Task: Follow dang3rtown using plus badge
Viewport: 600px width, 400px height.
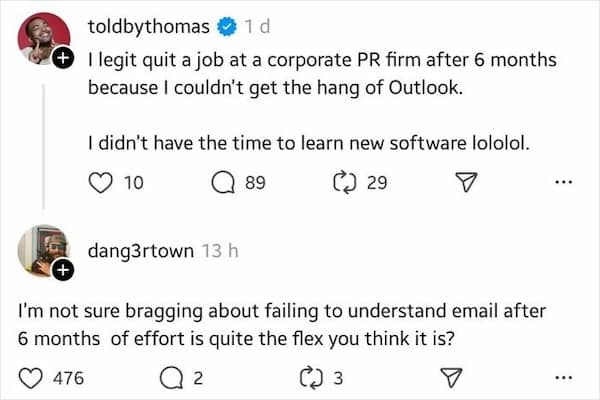Action: click(63, 270)
